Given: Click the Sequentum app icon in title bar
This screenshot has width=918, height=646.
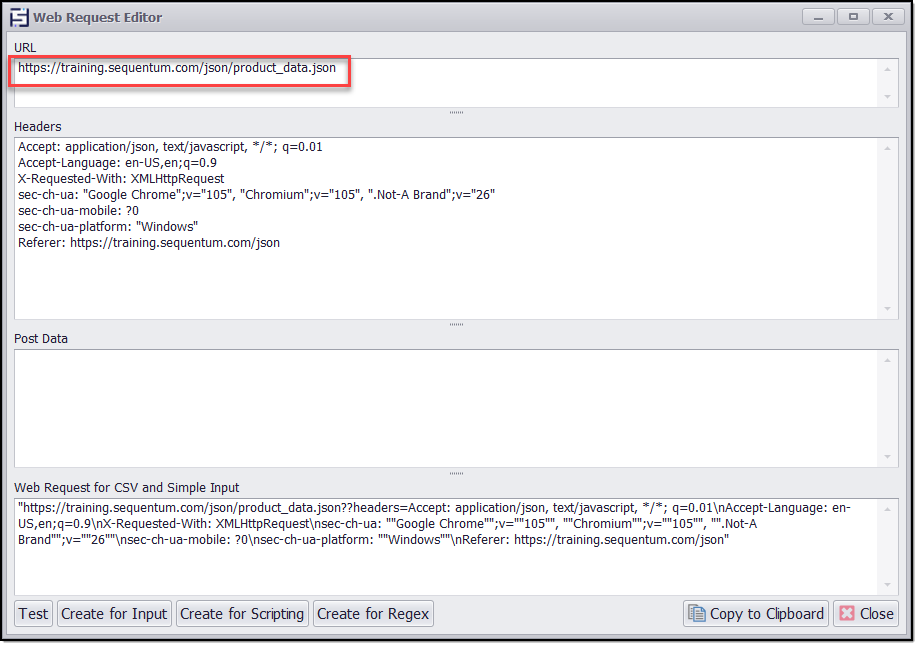Looking at the screenshot, I should coord(18,17).
